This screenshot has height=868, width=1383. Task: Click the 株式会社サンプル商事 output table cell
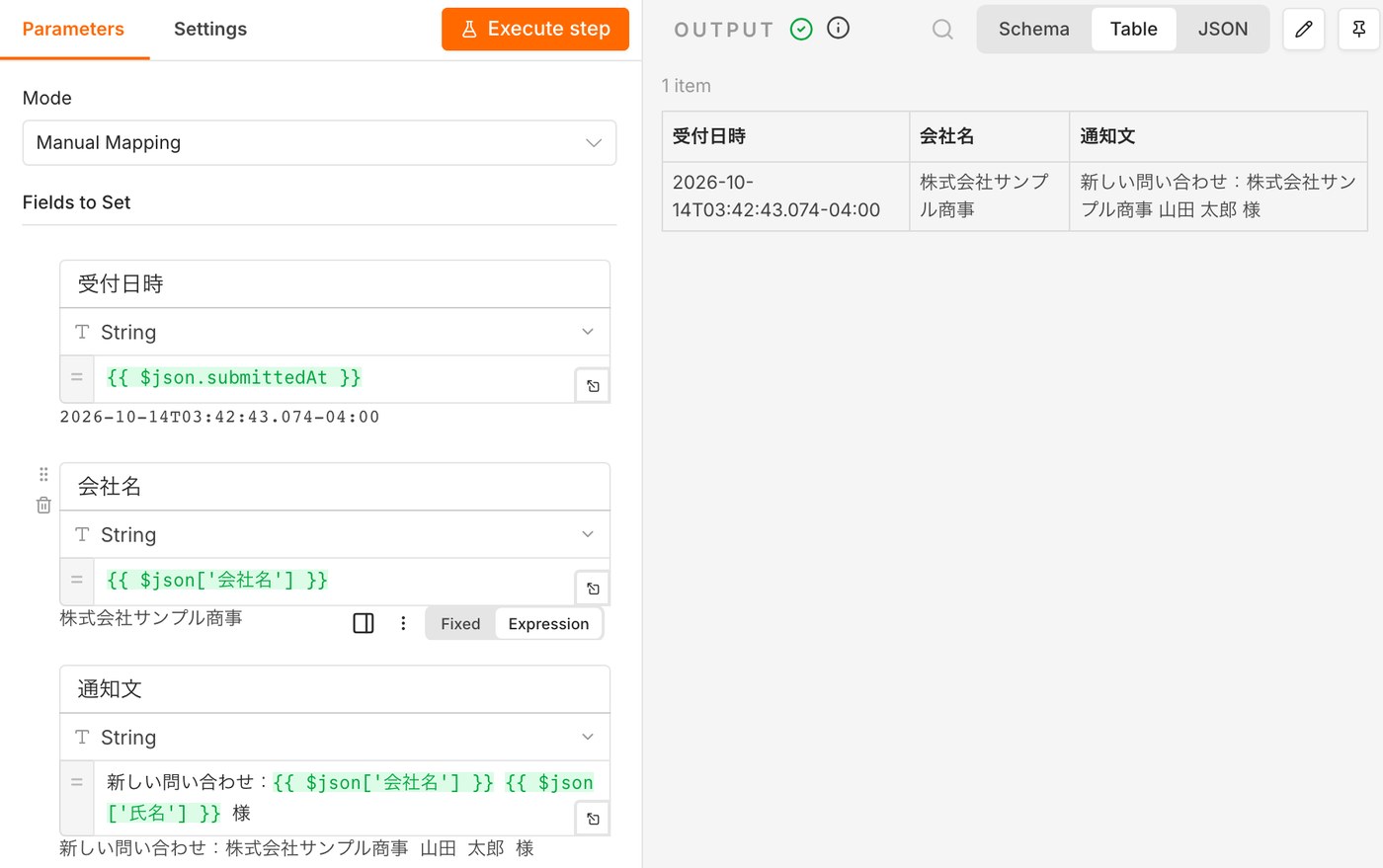tap(989, 197)
